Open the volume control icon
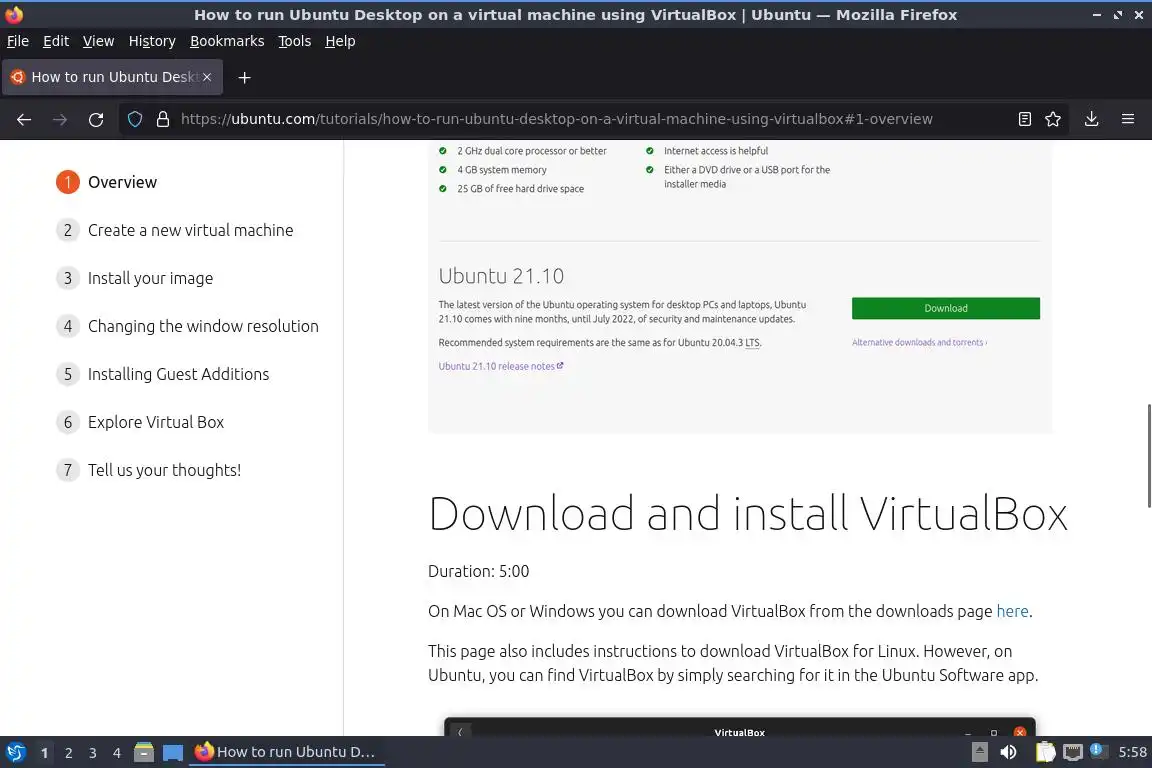Image resolution: width=1152 pixels, height=768 pixels. [1009, 752]
